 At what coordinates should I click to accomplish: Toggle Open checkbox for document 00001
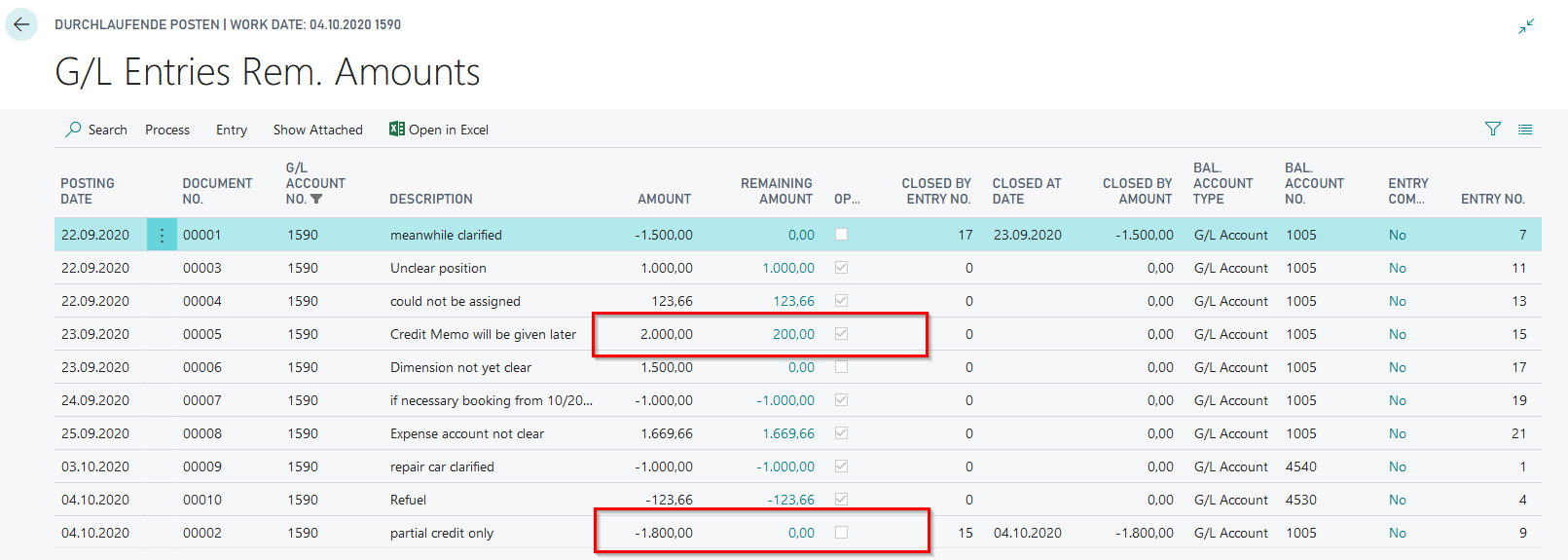tap(842, 235)
